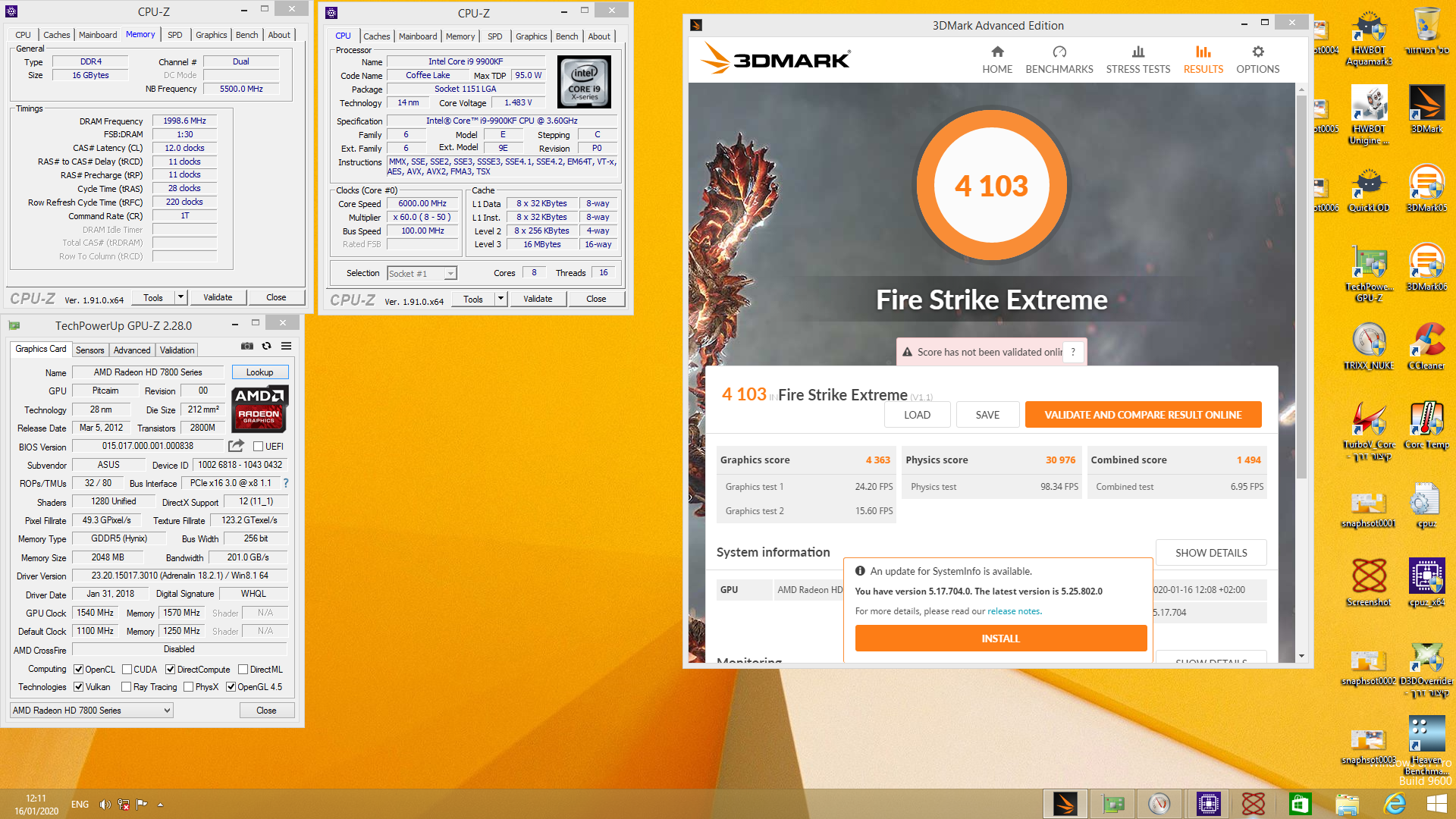The width and height of the screenshot is (1456, 819).
Task: Click the 3DMark vertical scrollbar
Action: point(1301,288)
